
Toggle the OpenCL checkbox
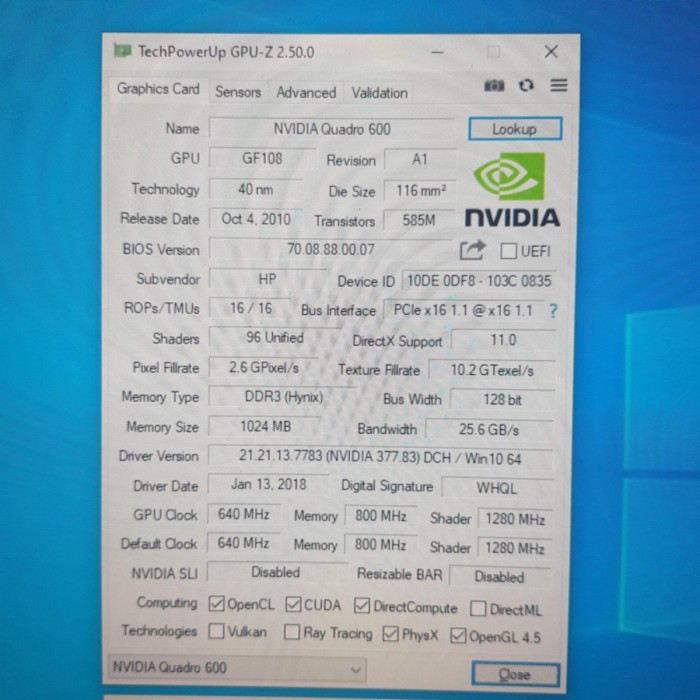click(x=217, y=604)
